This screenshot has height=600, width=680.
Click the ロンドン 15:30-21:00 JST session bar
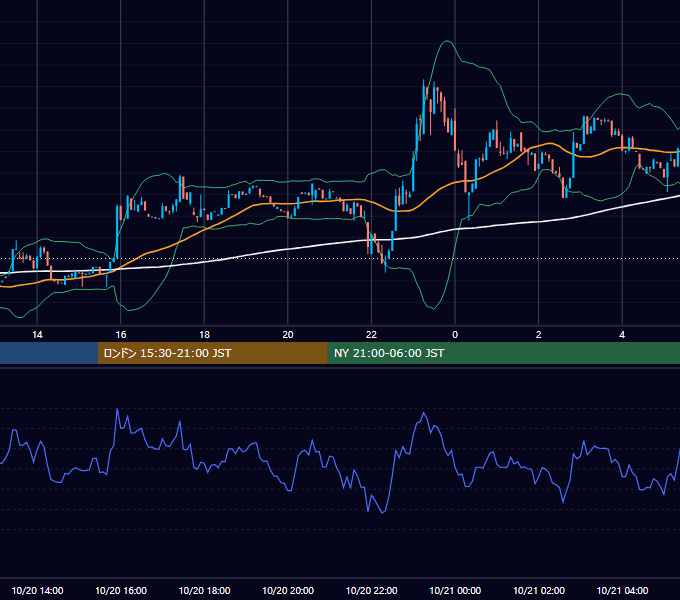click(212, 353)
